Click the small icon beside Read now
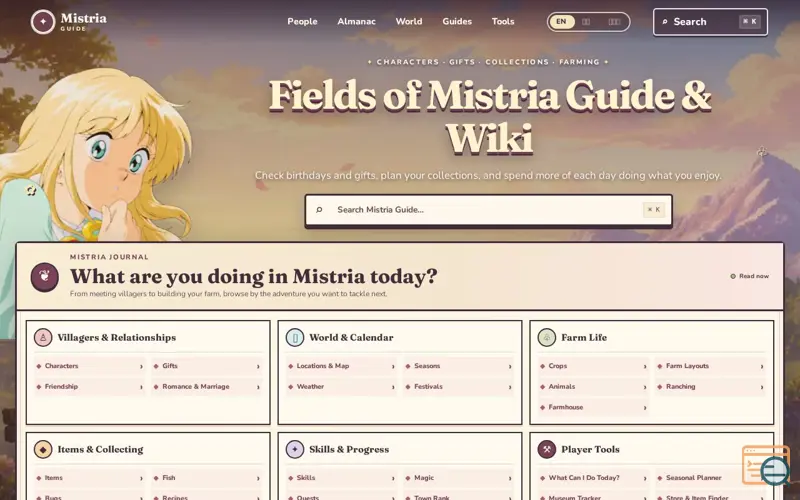Screen dimensions: 800x500 tap(733, 276)
